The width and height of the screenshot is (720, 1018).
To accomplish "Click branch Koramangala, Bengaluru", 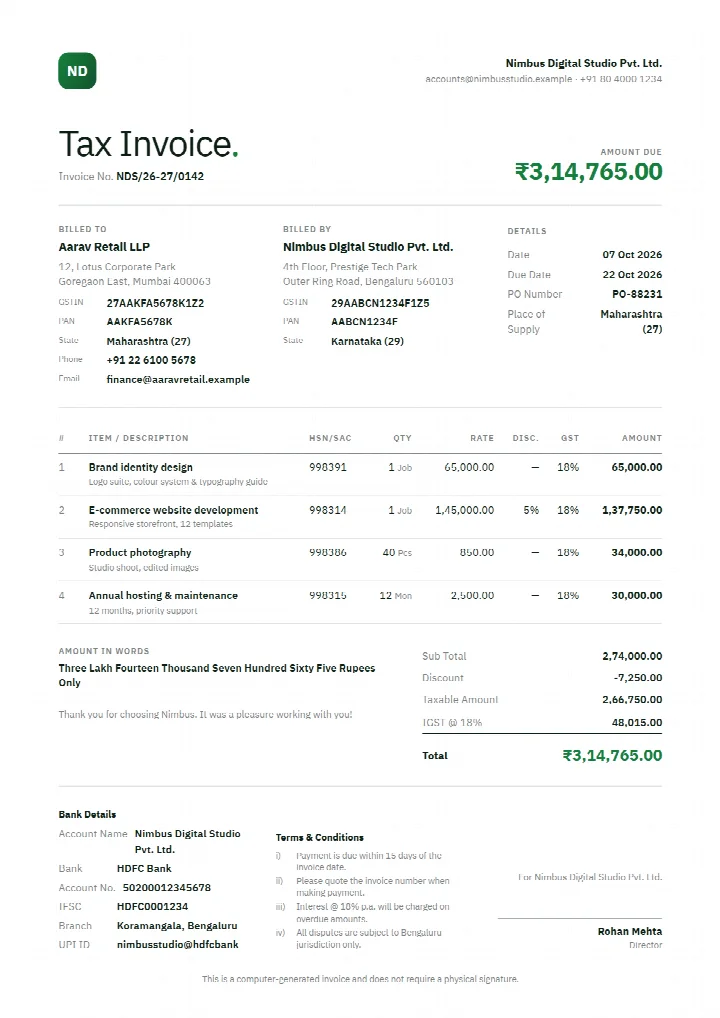I will point(177,926).
